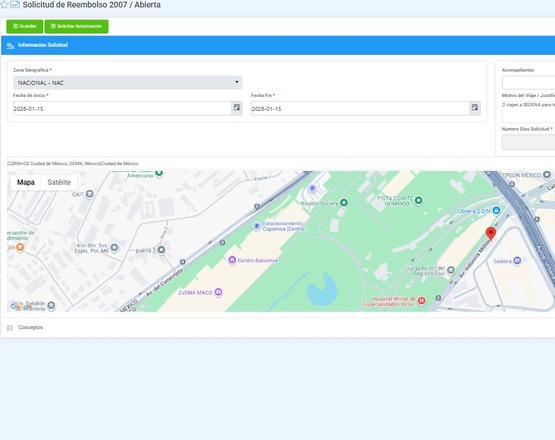Open the Fecha Fin calendar picker
Image resolution: width=555 pixels, height=440 pixels.
pyautogui.click(x=475, y=108)
